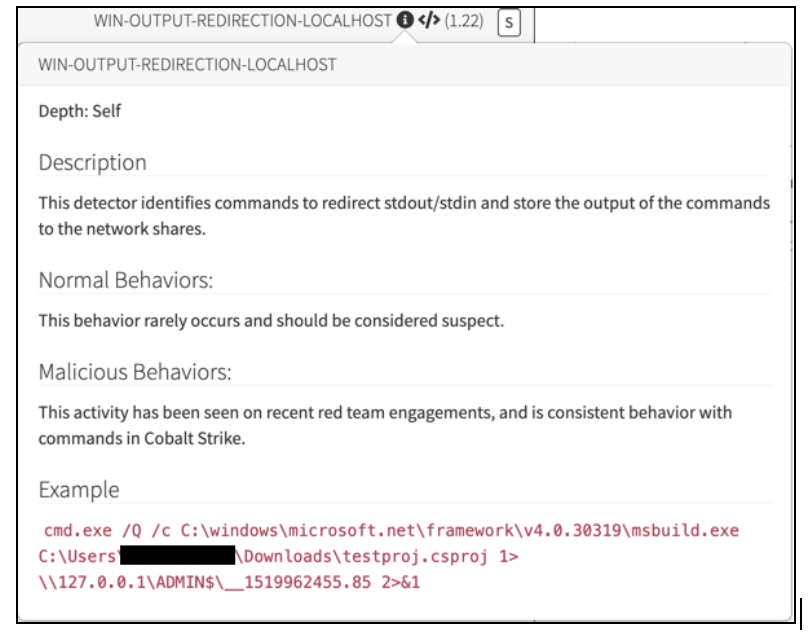Click the popup title WIN-OUTPUT-REDIRECTION-LOCALHOST

[187, 65]
